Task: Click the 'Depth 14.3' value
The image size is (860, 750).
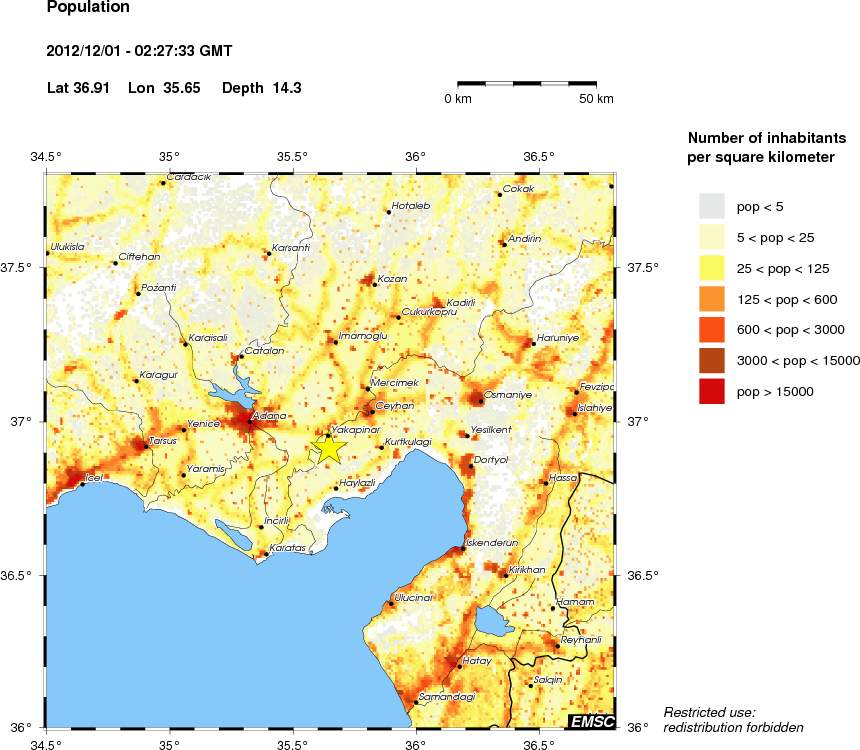Action: (x=262, y=88)
